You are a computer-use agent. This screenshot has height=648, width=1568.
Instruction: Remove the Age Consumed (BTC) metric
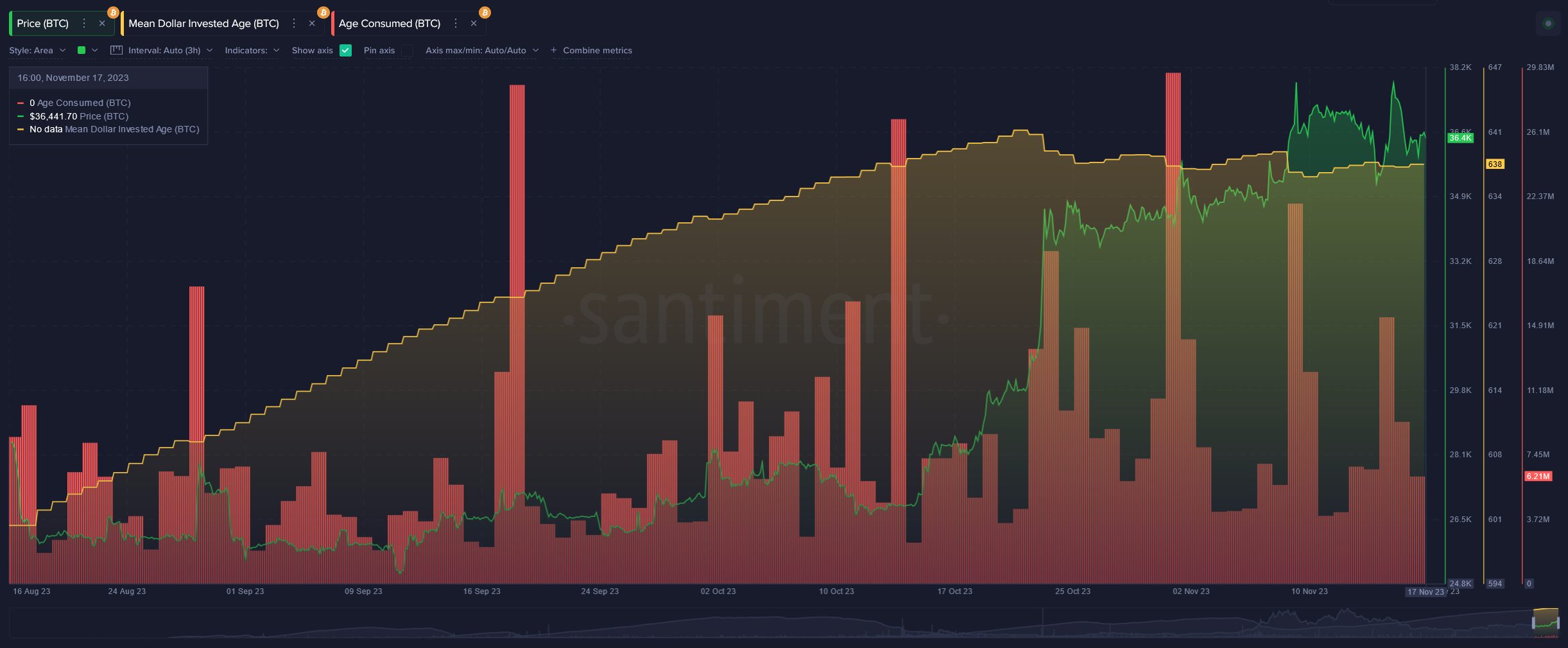[x=474, y=23]
